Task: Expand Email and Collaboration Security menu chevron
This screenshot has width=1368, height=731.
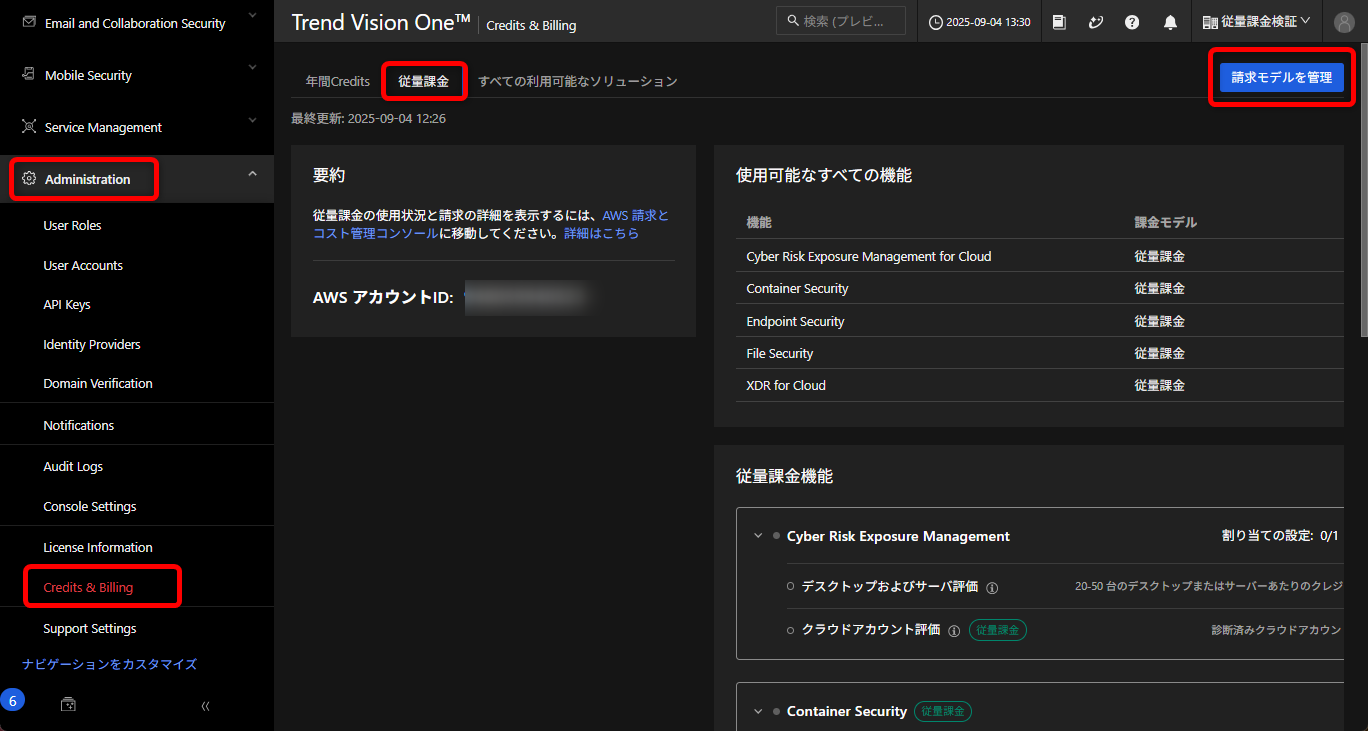Action: [252, 16]
